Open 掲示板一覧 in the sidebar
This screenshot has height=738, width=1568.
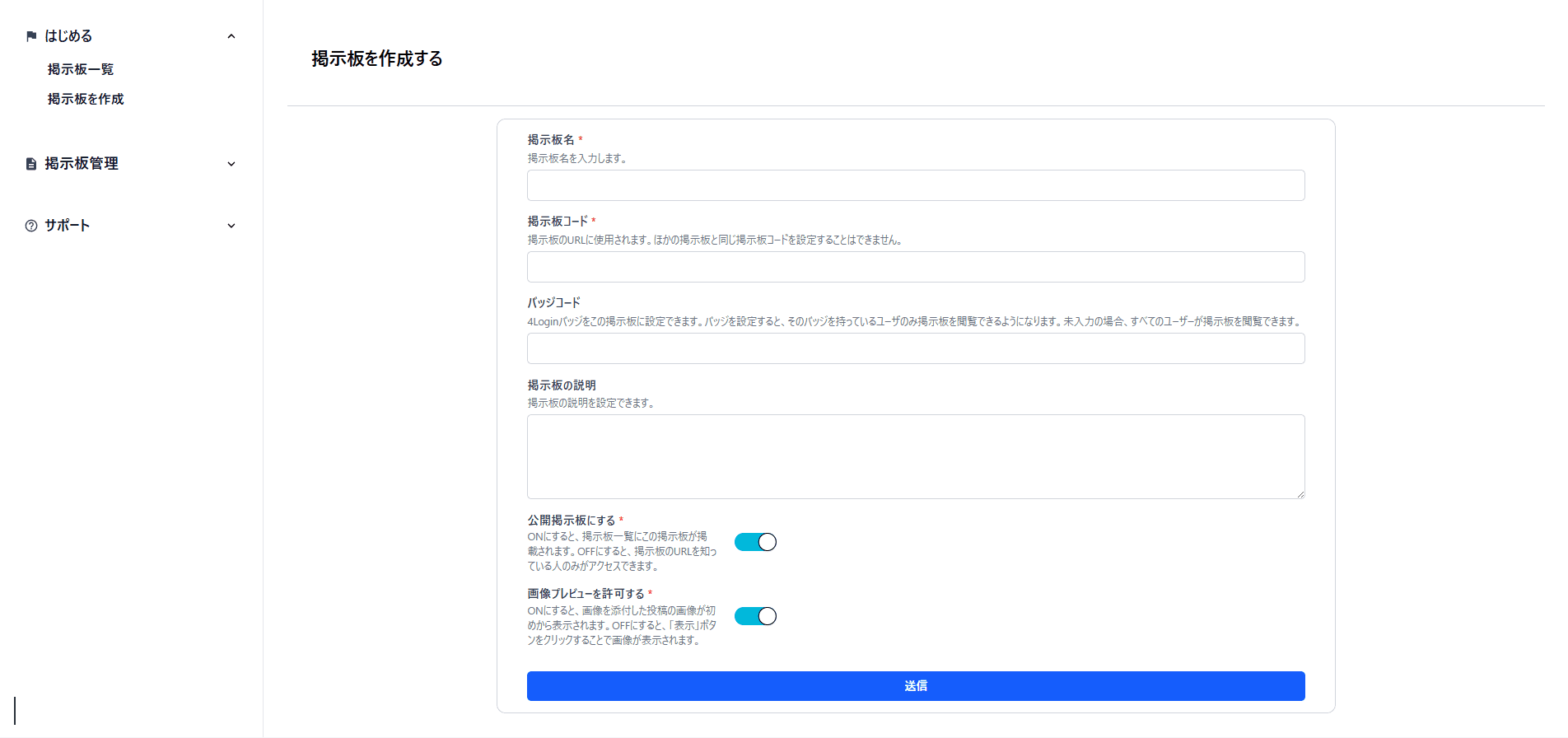click(81, 69)
